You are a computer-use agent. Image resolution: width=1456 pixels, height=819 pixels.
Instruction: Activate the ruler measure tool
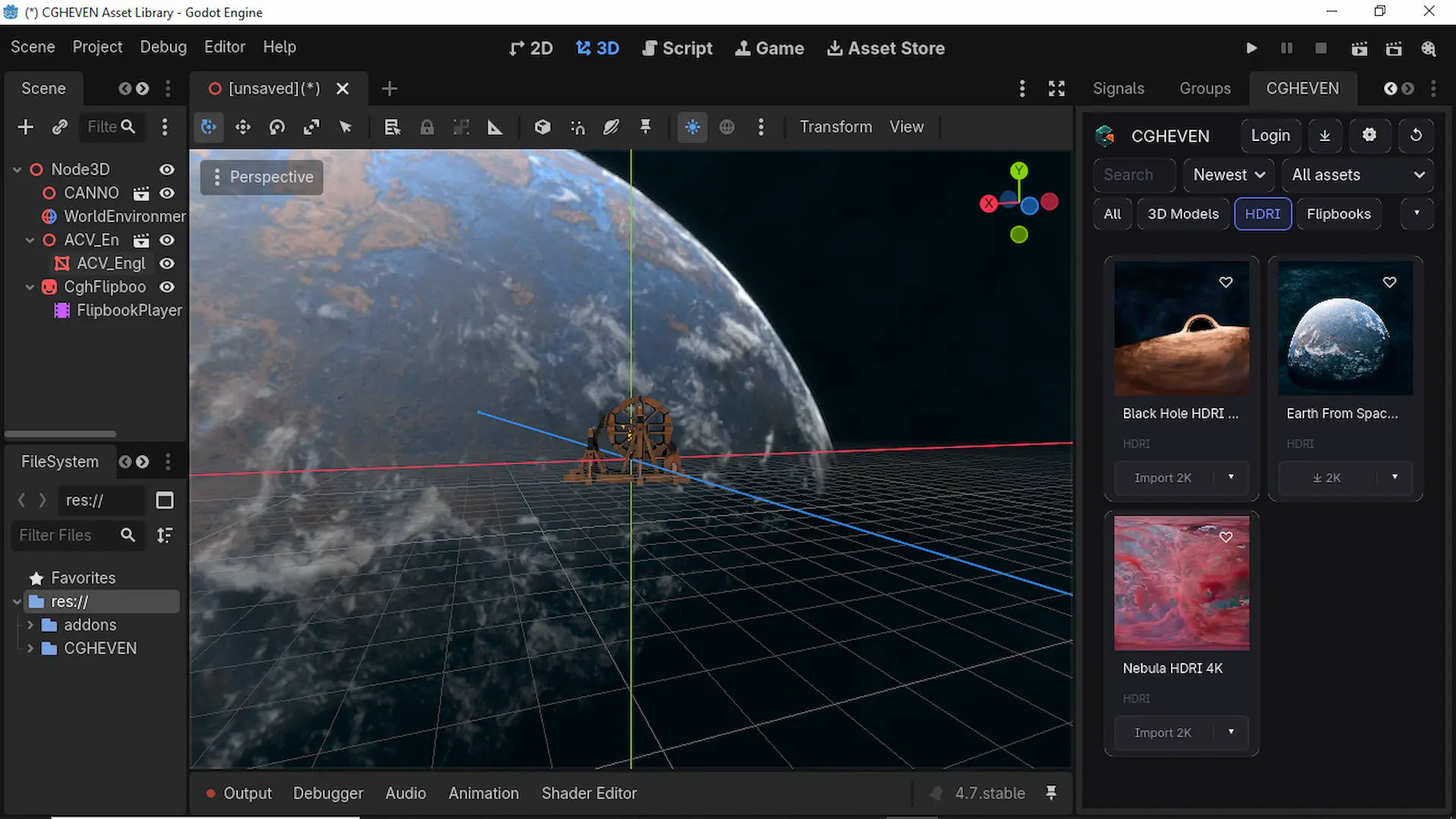[495, 127]
